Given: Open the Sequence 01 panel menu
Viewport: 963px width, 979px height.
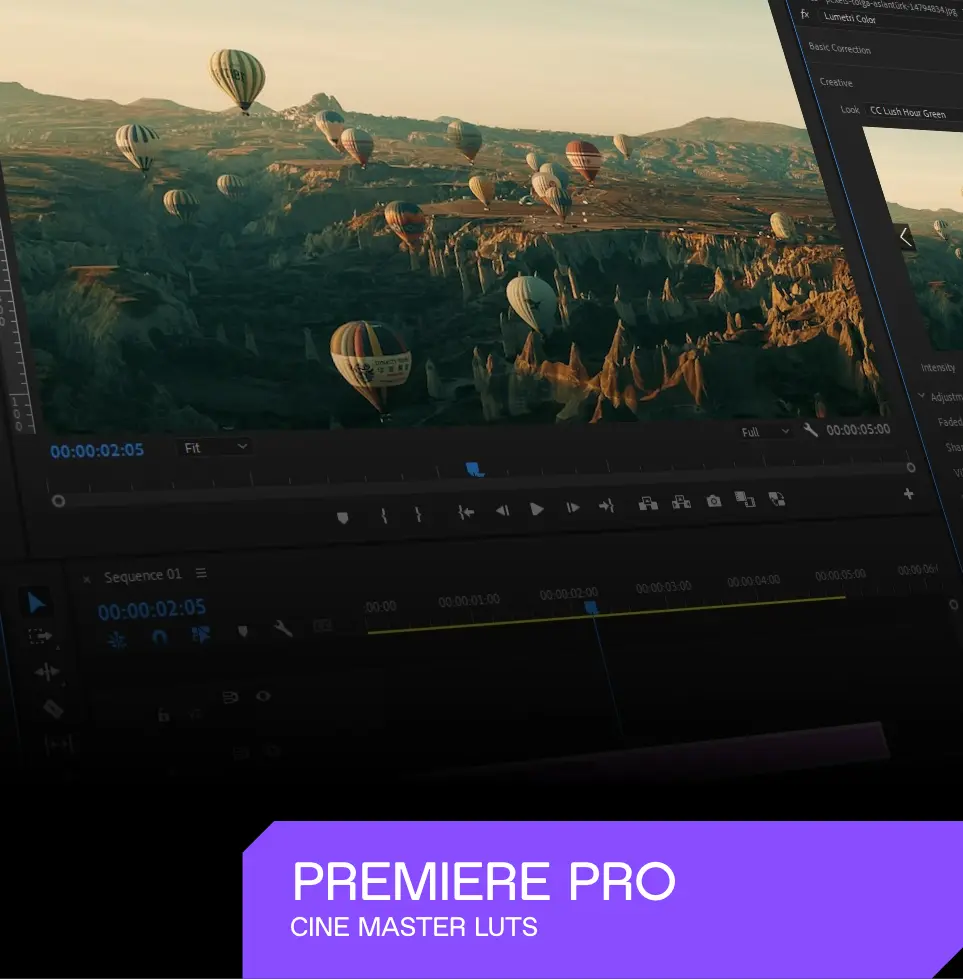Looking at the screenshot, I should pyautogui.click(x=201, y=574).
